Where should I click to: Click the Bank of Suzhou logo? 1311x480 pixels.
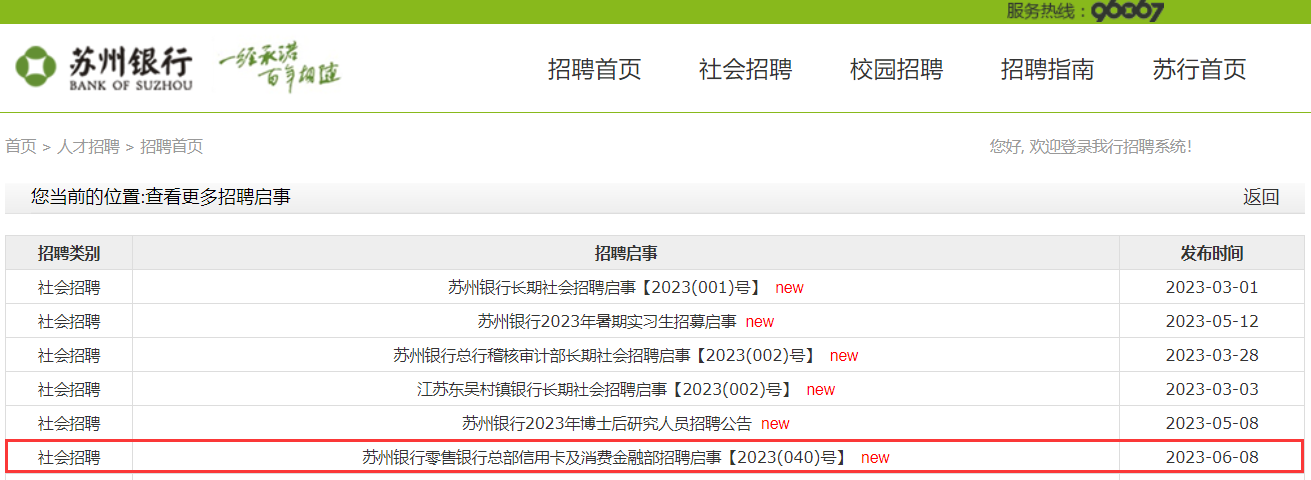(x=104, y=68)
